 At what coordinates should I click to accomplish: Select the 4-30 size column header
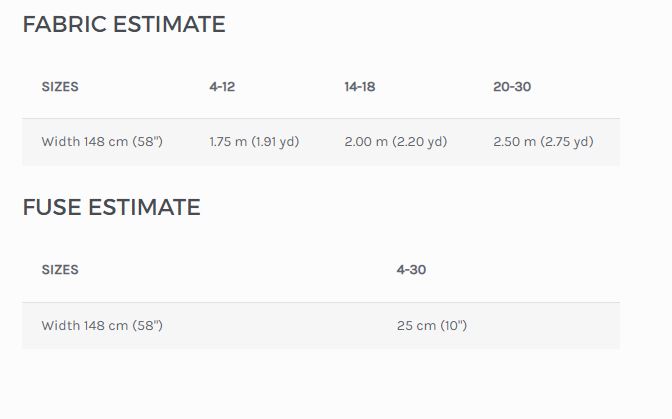point(411,270)
